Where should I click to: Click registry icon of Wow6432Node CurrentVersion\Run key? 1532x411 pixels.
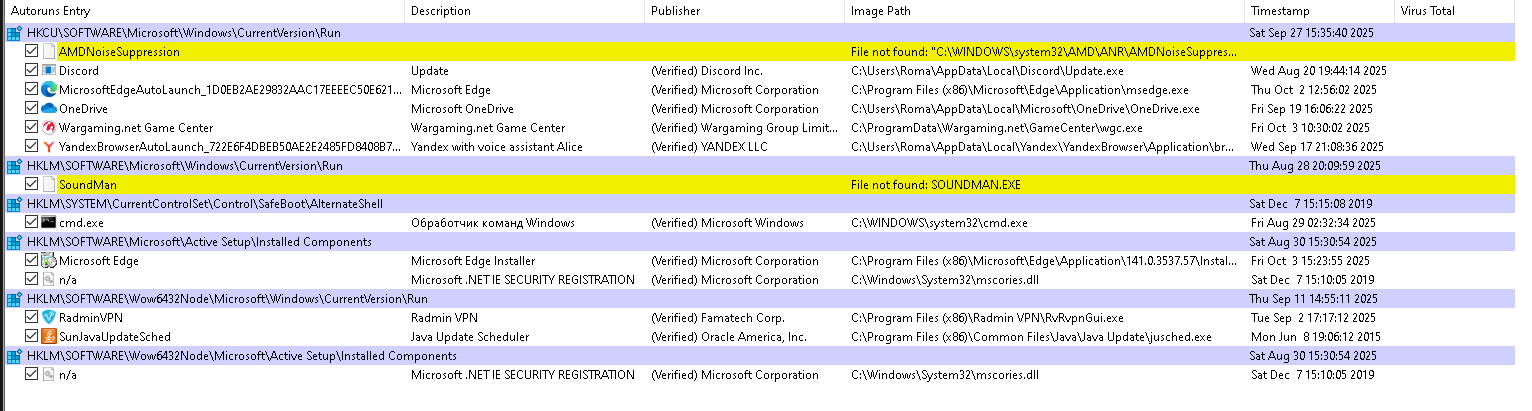point(14,299)
